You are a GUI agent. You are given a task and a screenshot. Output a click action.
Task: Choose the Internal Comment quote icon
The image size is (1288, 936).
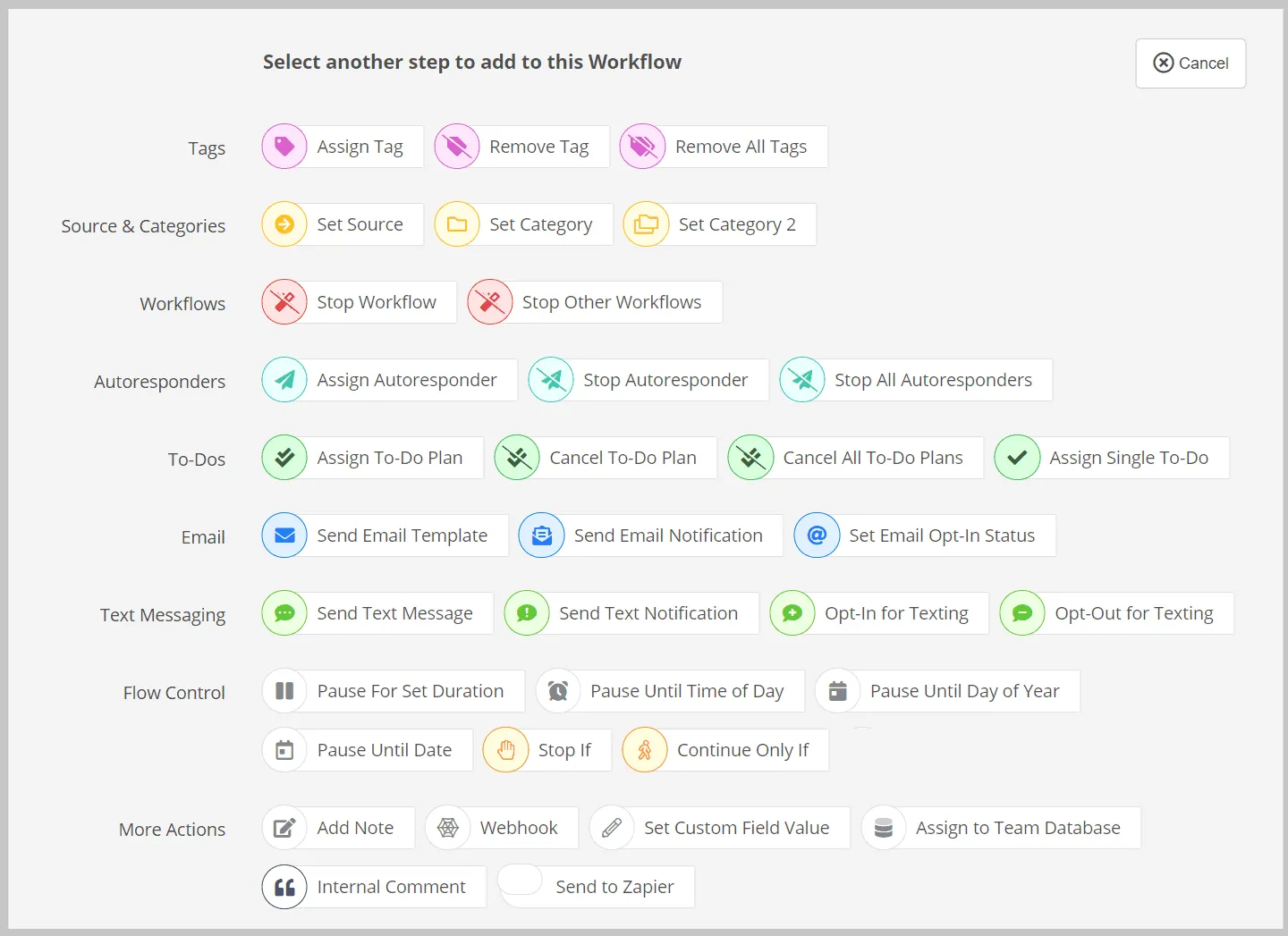[284, 887]
